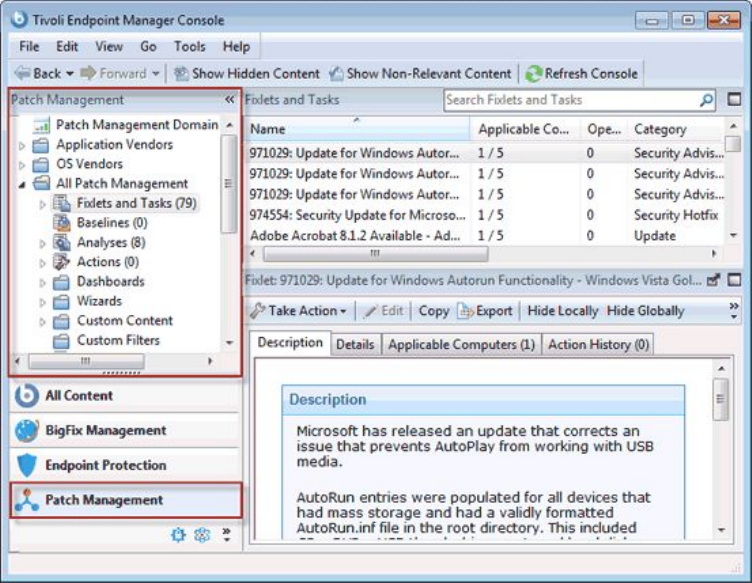The image size is (752, 583).
Task: Click the OS Vendors folder icon
Action: click(x=41, y=164)
